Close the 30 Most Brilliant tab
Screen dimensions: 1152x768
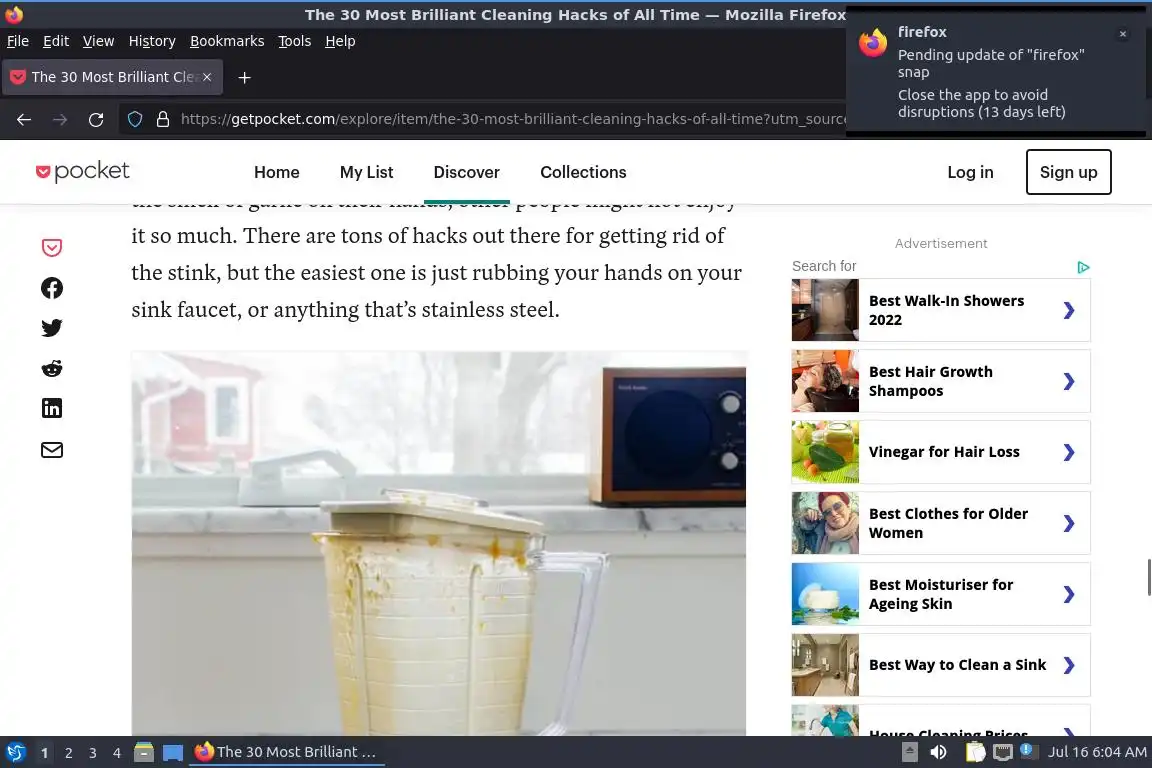(x=207, y=76)
